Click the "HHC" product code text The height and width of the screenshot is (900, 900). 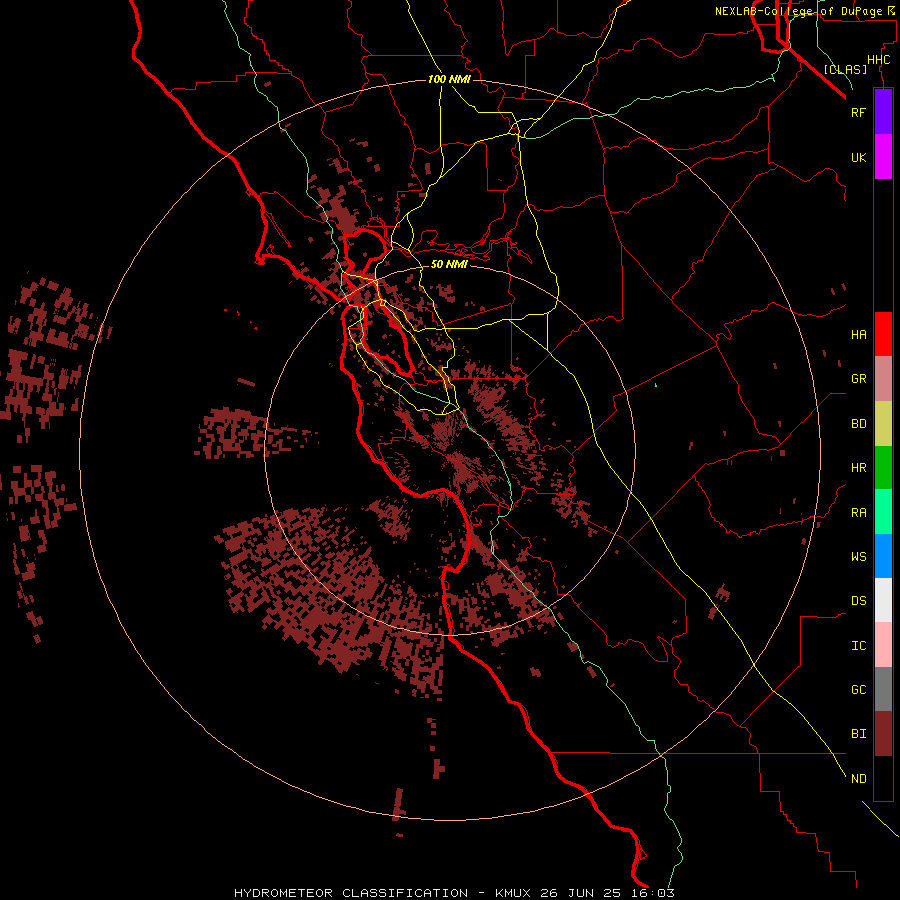click(x=878, y=60)
